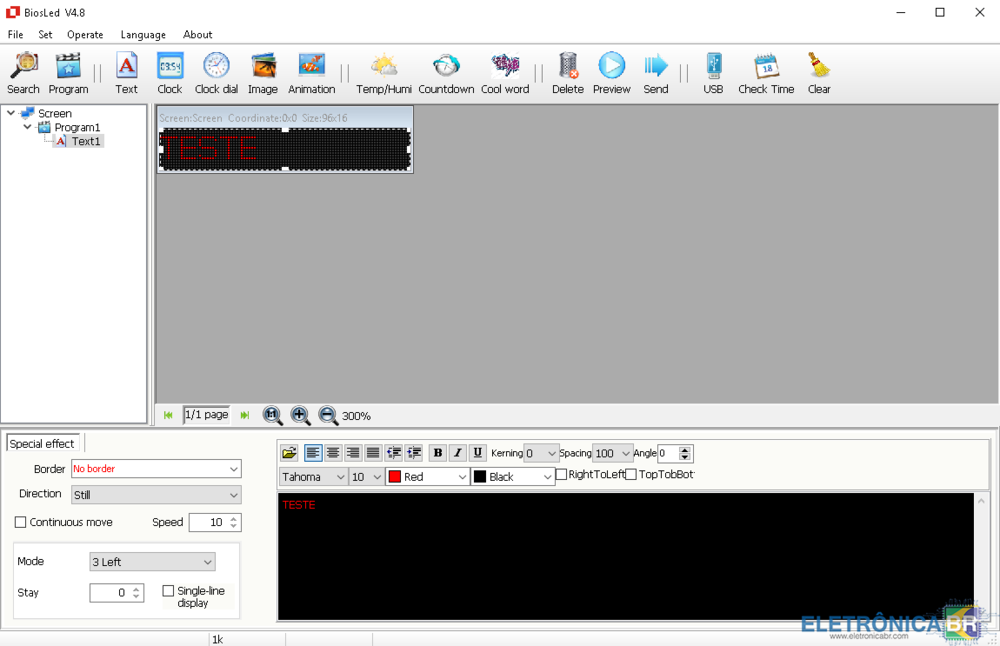Expand the Direction dropdown set to Still
Viewport: 1000px width, 646px height.
(x=156, y=495)
